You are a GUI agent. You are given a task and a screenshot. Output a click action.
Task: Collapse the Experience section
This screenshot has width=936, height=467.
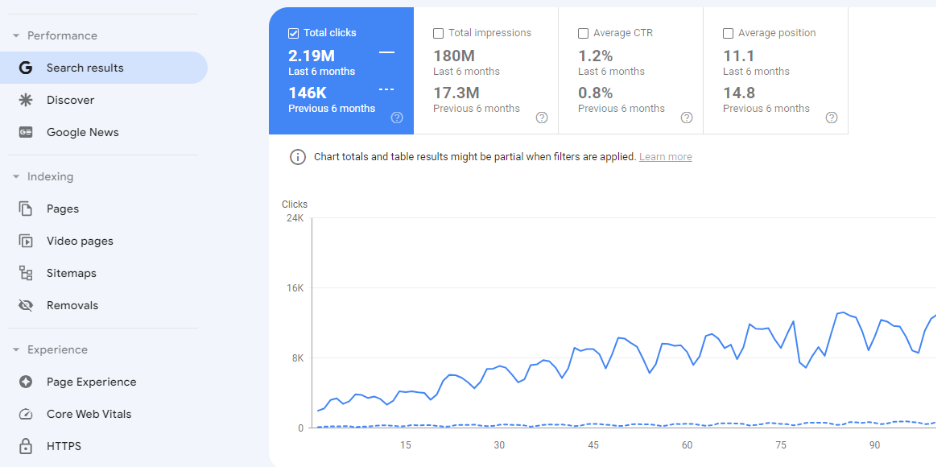(16, 350)
